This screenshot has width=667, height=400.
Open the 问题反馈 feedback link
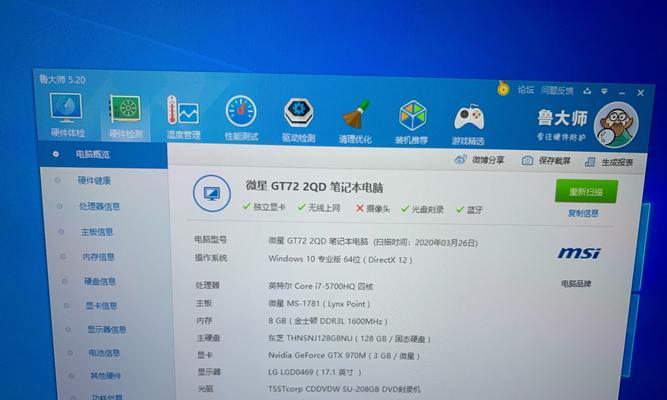coord(557,90)
